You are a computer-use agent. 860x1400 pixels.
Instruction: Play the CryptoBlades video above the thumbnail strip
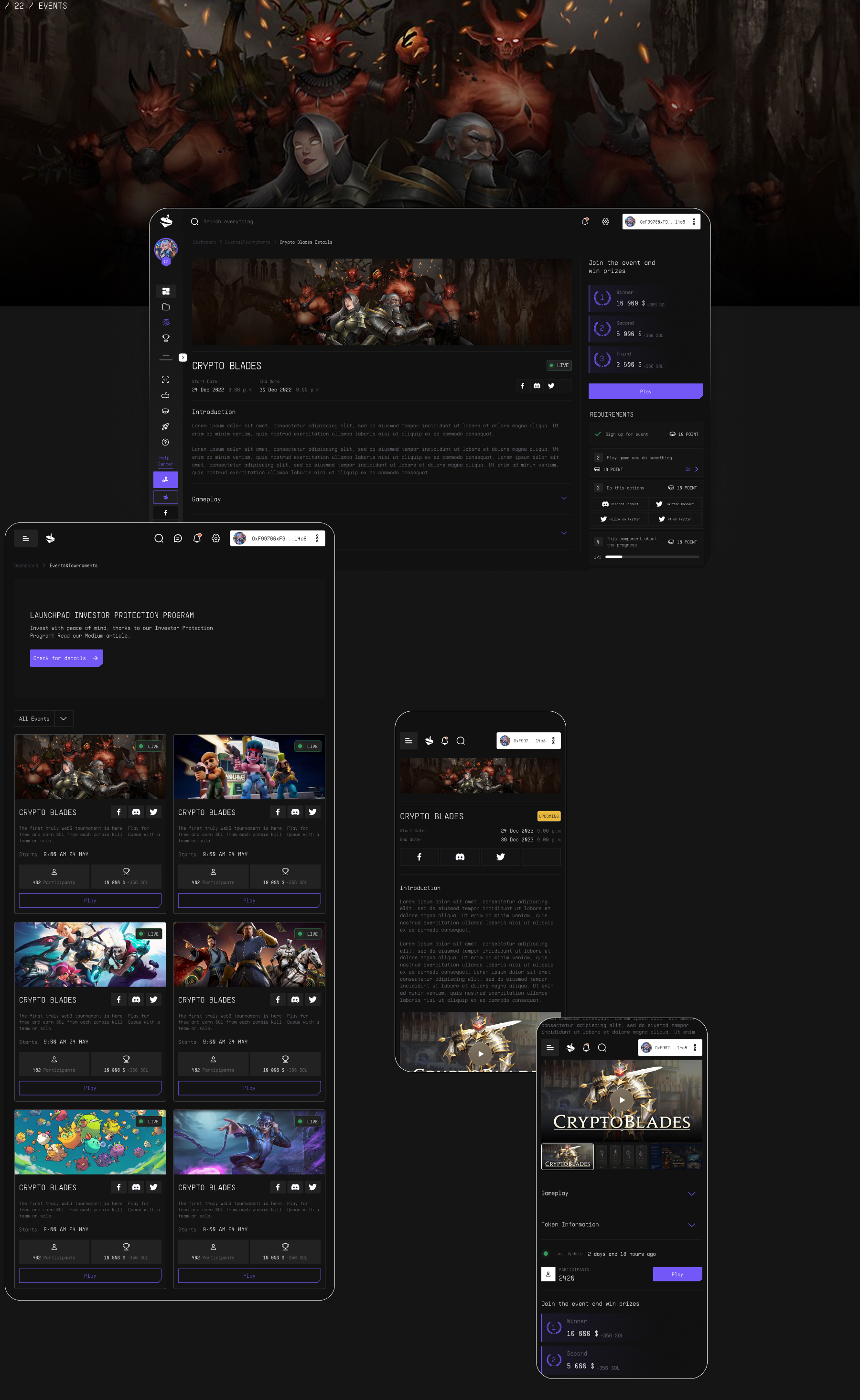(x=622, y=1100)
